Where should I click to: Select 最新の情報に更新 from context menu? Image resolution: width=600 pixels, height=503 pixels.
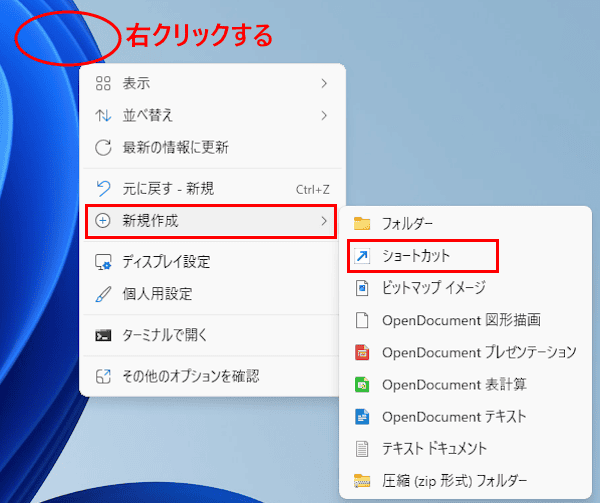212,147
